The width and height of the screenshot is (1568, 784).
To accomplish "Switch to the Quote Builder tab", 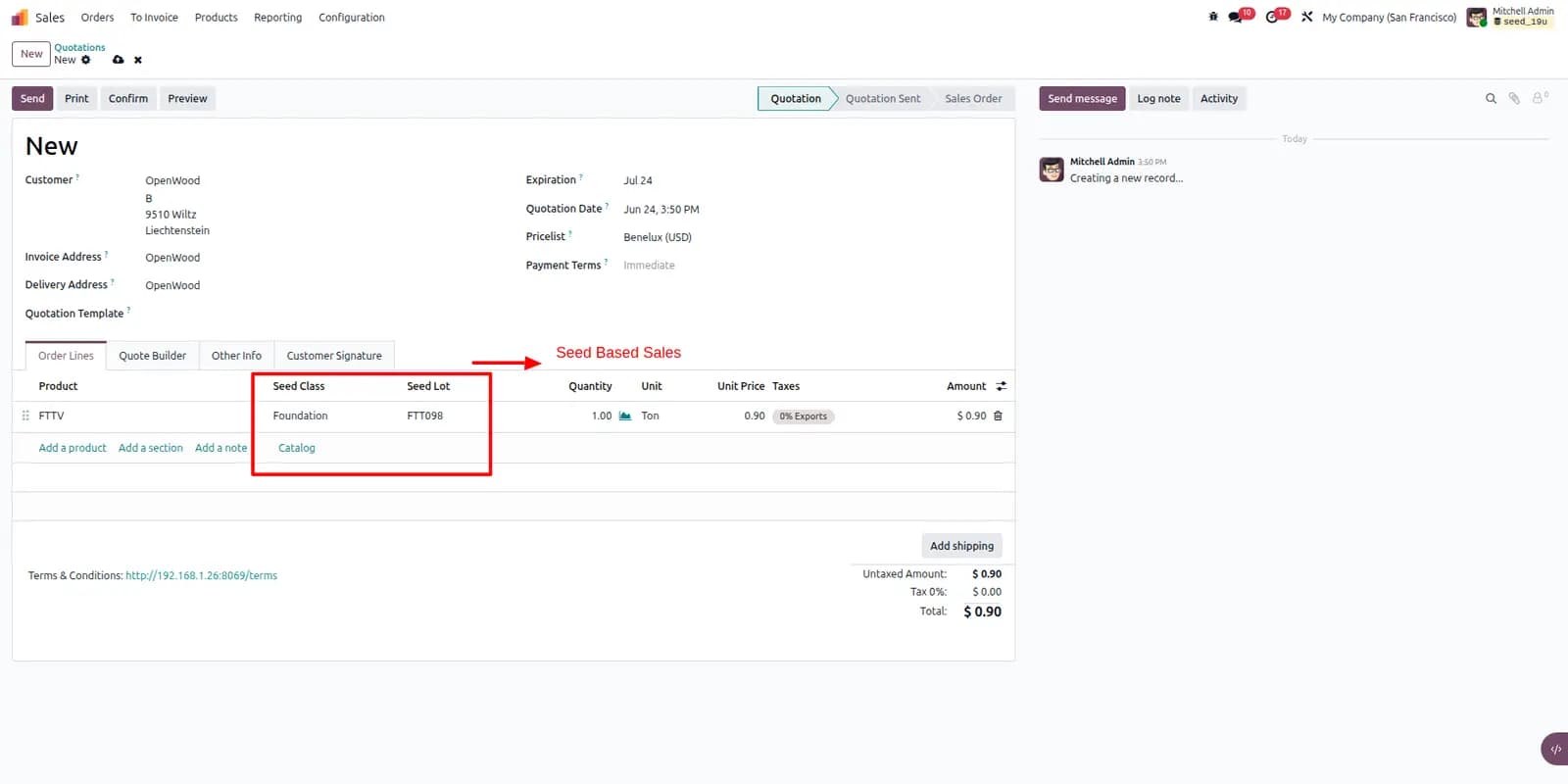I will [153, 356].
